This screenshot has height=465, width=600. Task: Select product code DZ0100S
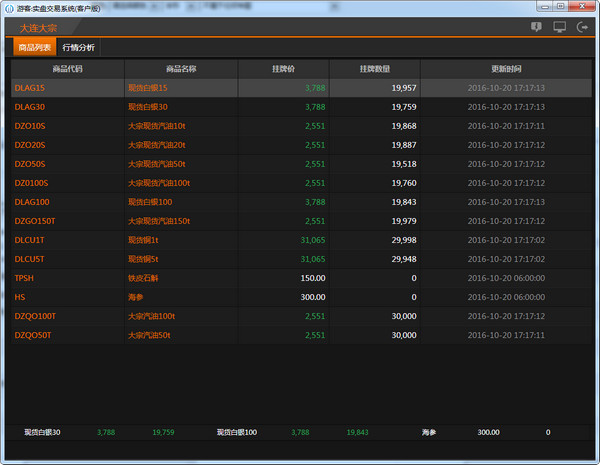tap(31, 183)
